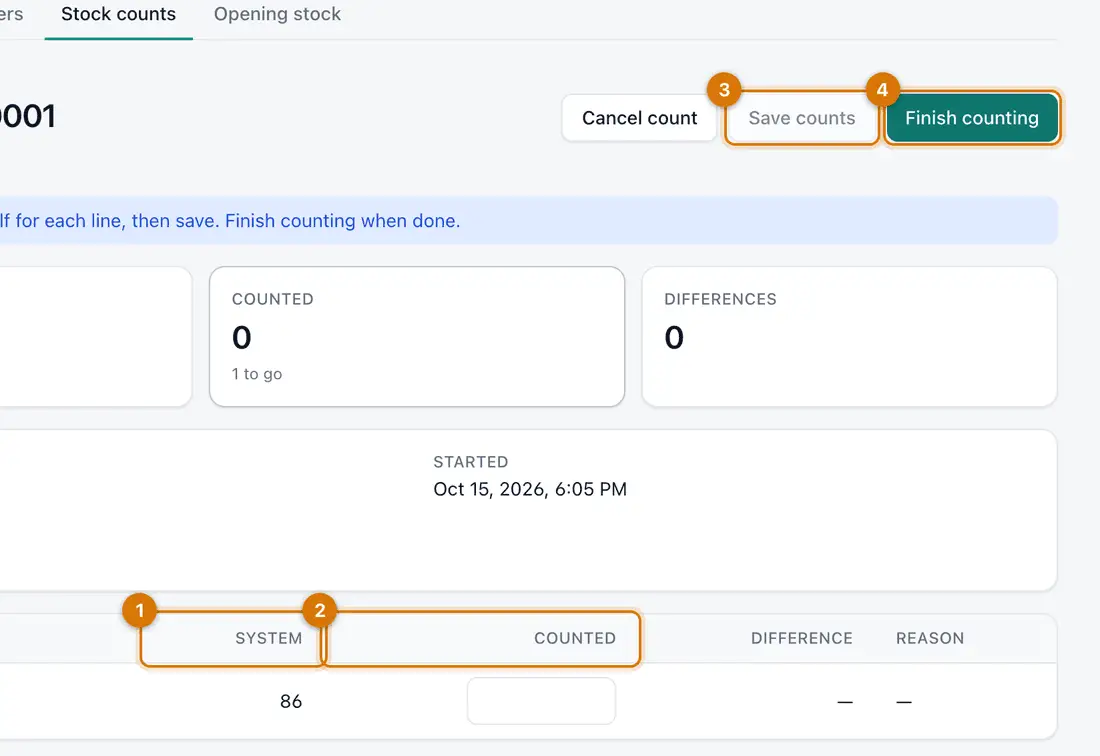The width and height of the screenshot is (1100, 756).
Task: Click the blue instruction banner text
Action: pos(230,221)
